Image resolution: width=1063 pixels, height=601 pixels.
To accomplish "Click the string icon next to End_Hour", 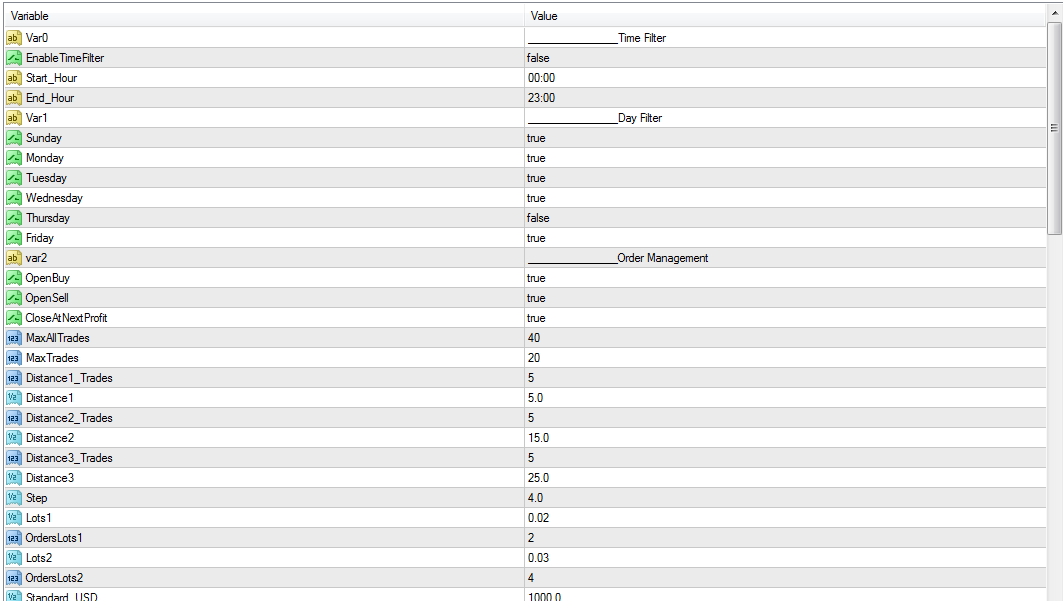I will click(x=14, y=98).
